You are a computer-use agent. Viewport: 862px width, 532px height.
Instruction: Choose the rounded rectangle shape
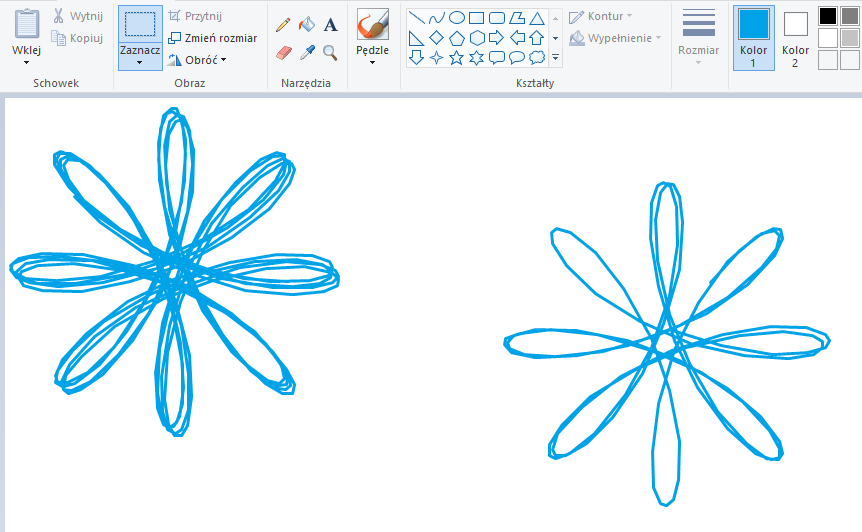tap(497, 18)
